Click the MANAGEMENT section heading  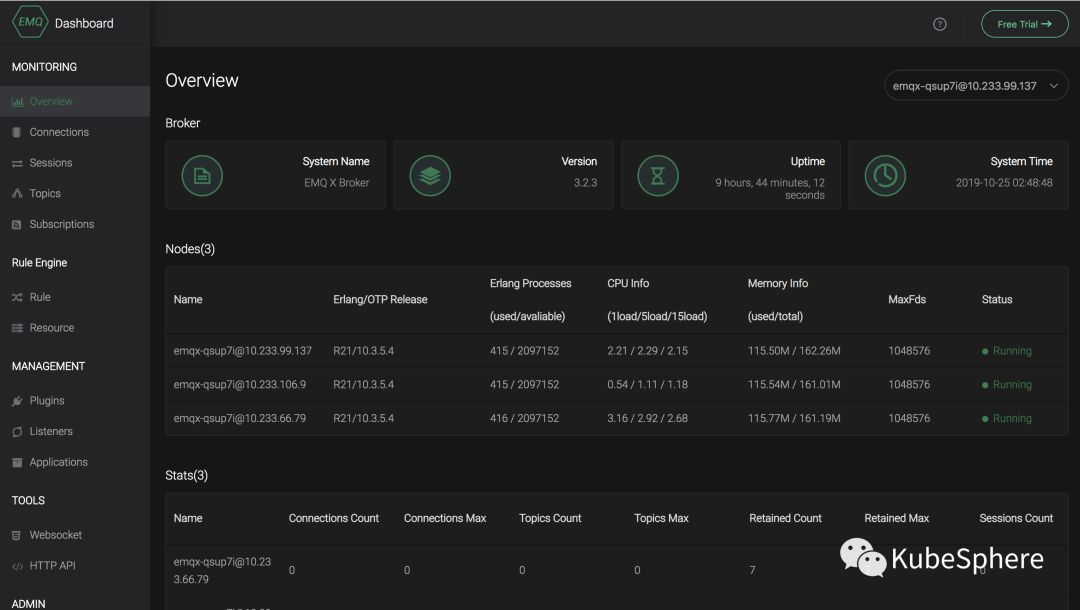pos(48,366)
